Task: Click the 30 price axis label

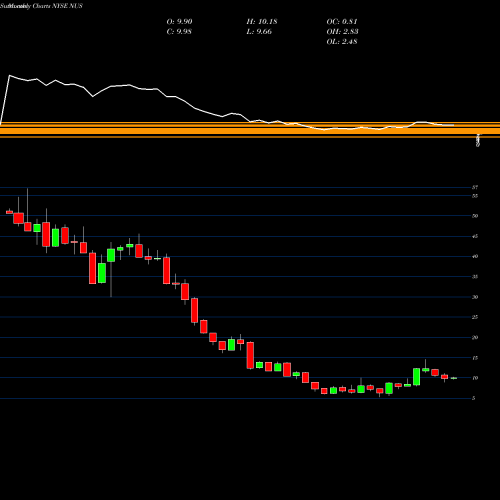Action: click(x=475, y=297)
